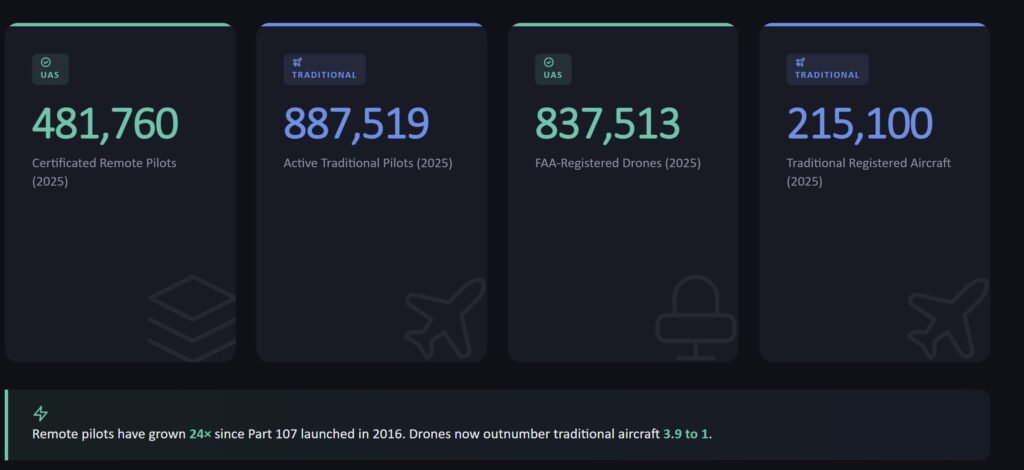Click the TRADITIONAL badge on the Active Traditional Pilots card
The width and height of the screenshot is (1024, 470).
324,69
